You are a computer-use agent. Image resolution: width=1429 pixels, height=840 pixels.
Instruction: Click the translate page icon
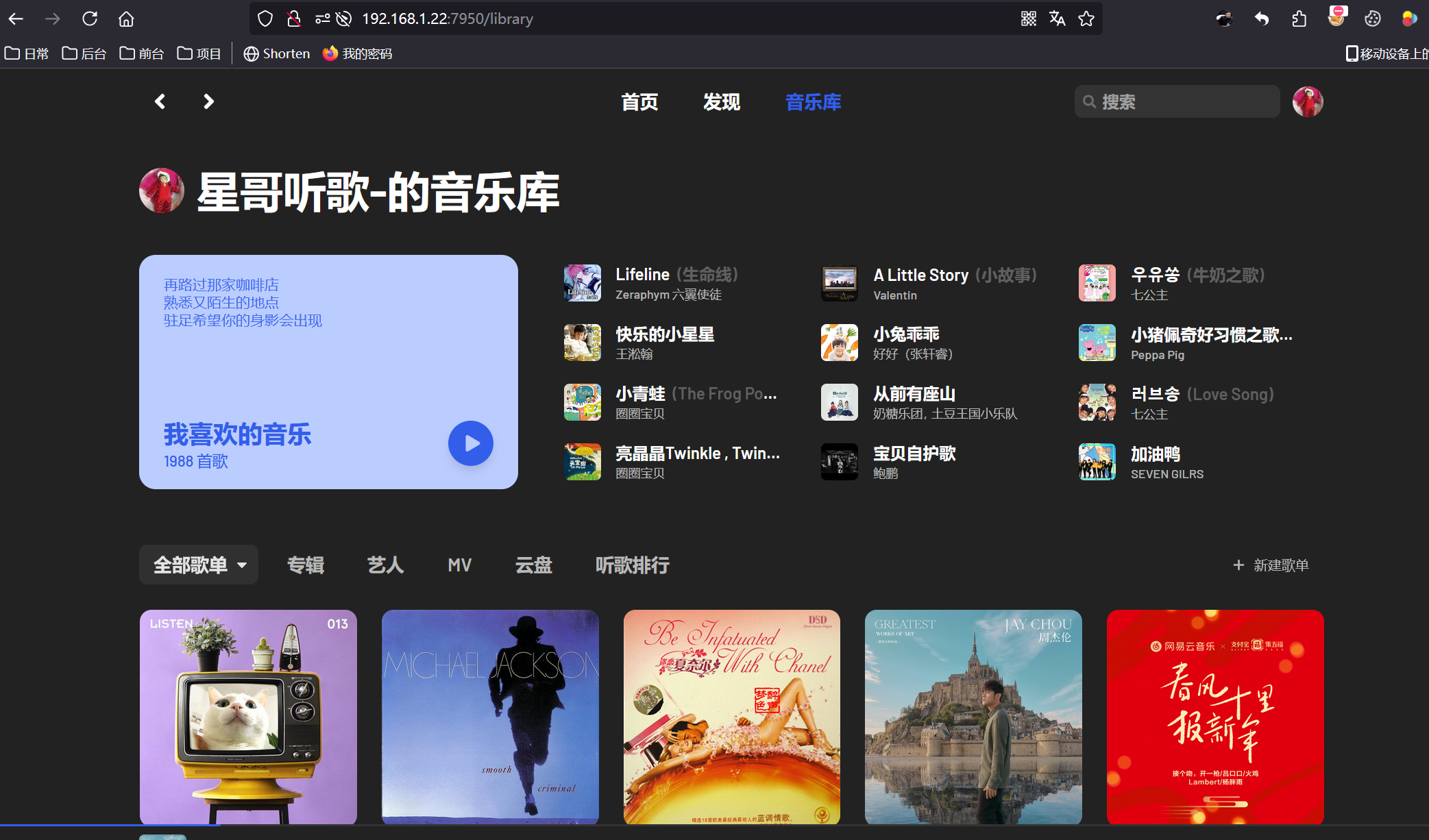click(x=1057, y=18)
